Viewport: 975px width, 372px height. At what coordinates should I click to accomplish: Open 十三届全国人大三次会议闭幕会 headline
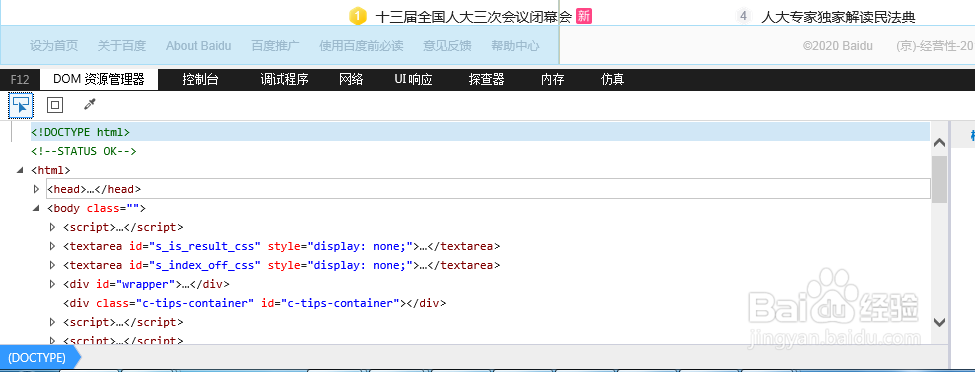473,17
